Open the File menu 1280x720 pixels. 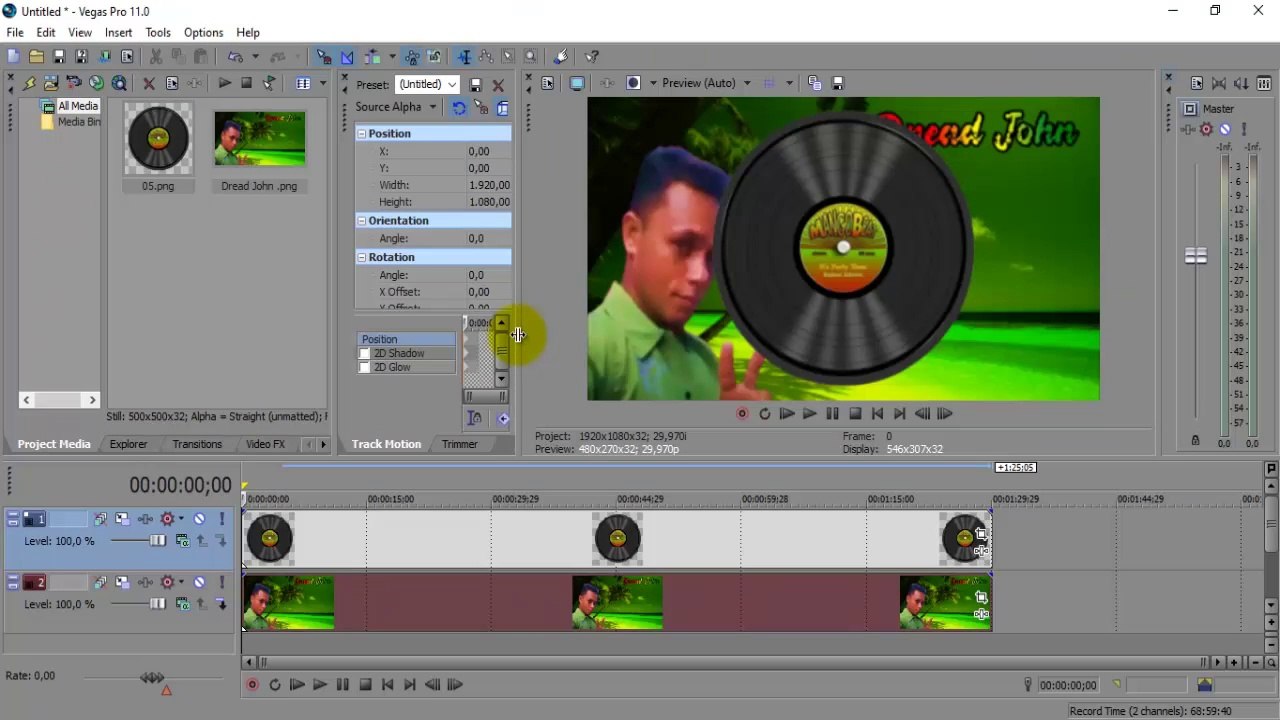(x=15, y=33)
